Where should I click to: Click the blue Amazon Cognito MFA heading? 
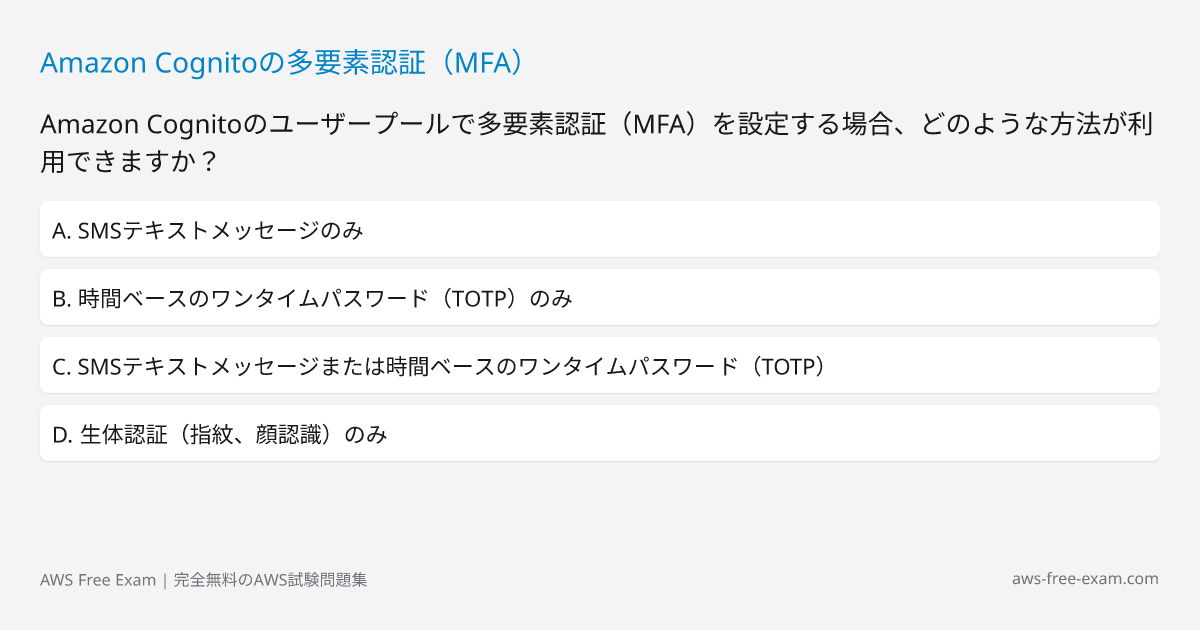click(x=282, y=63)
